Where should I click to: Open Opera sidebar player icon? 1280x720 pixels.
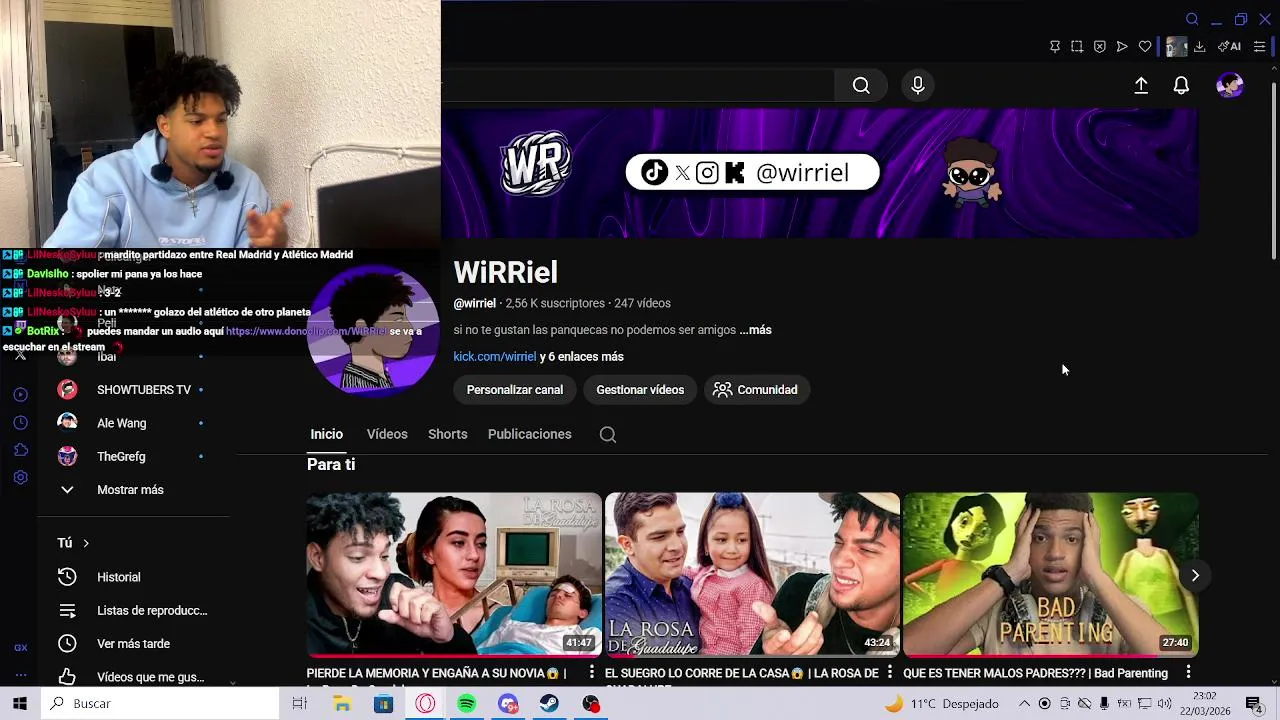tap(20, 395)
